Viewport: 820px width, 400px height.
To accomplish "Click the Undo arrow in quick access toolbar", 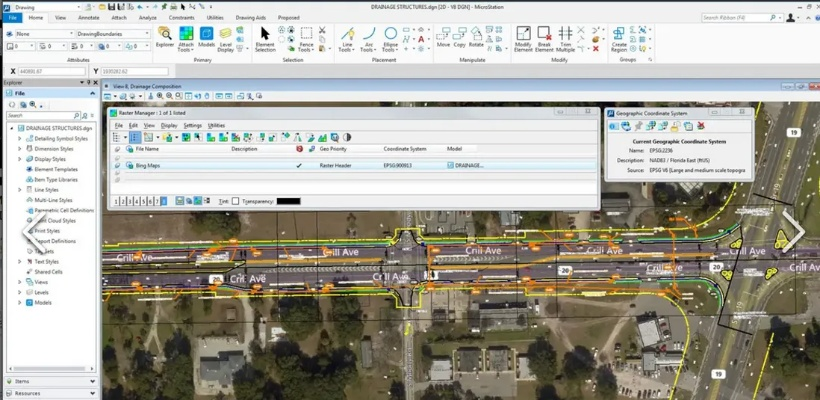I will [x=140, y=7].
